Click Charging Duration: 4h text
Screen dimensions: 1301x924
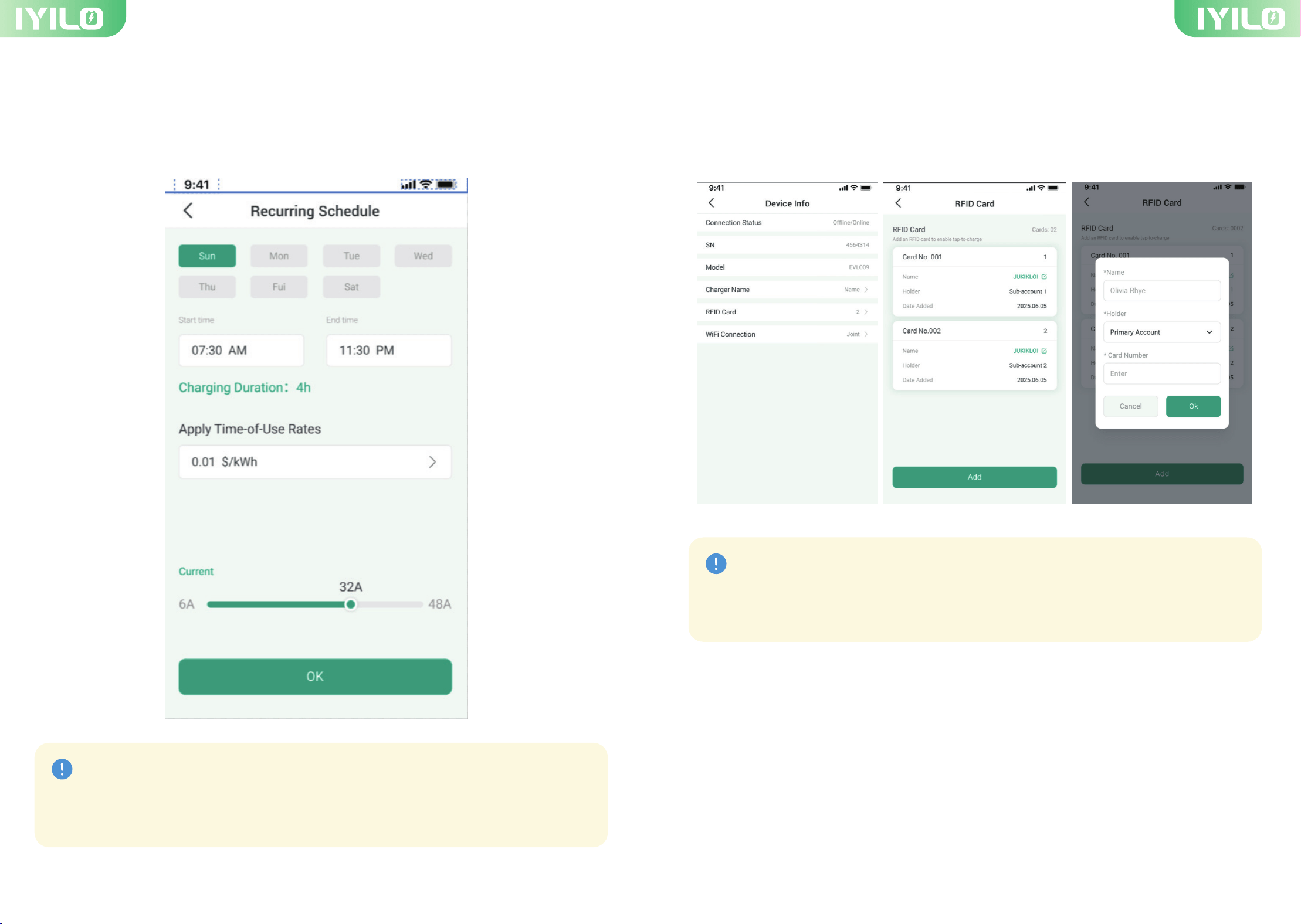245,388
